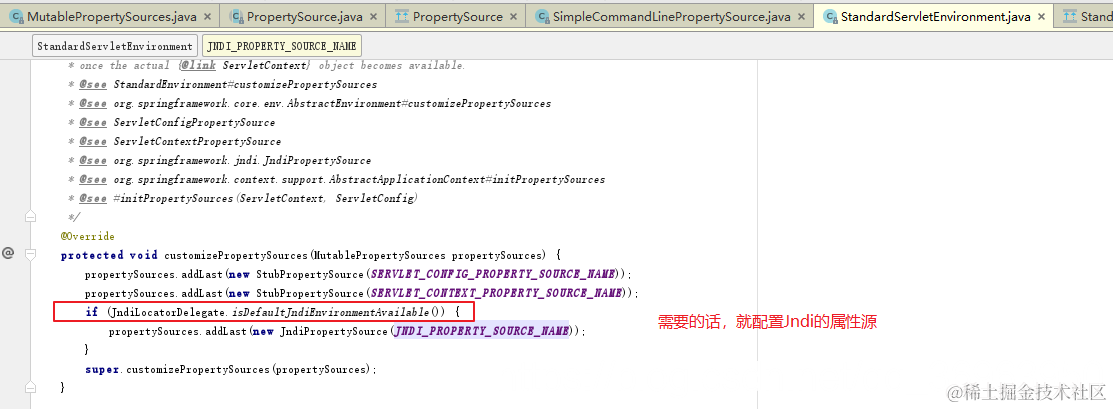Close the PropertySource.java tab

373,16
